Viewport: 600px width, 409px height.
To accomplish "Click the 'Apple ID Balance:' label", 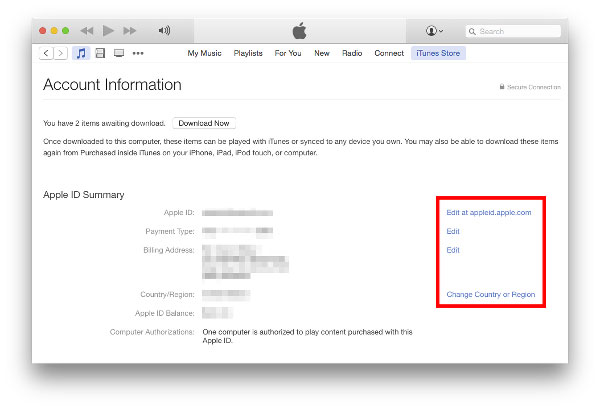I will [165, 313].
